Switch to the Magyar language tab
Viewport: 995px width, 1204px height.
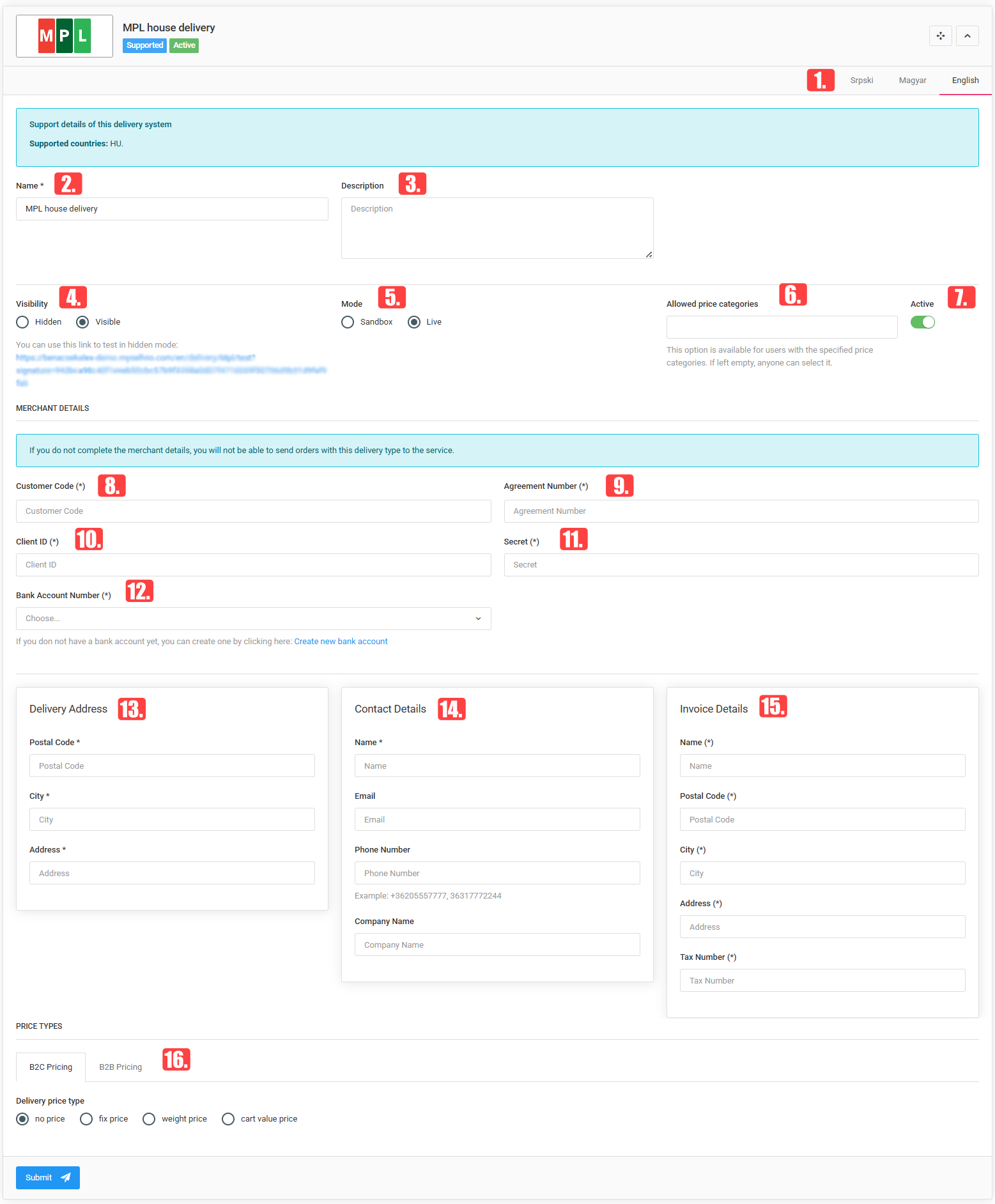point(912,81)
